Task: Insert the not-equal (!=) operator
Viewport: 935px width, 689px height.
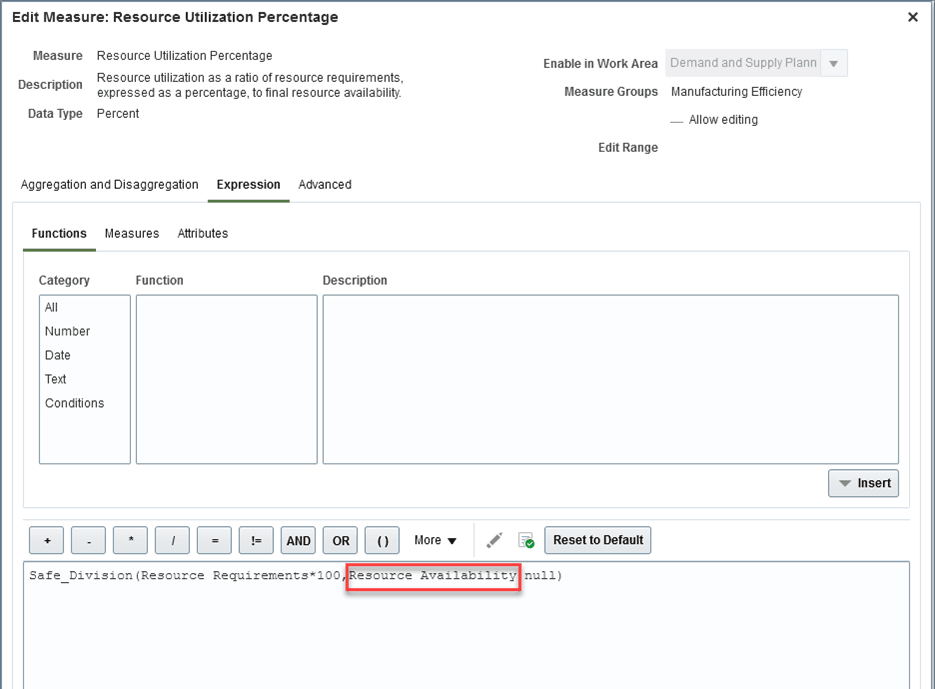Action: (256, 540)
